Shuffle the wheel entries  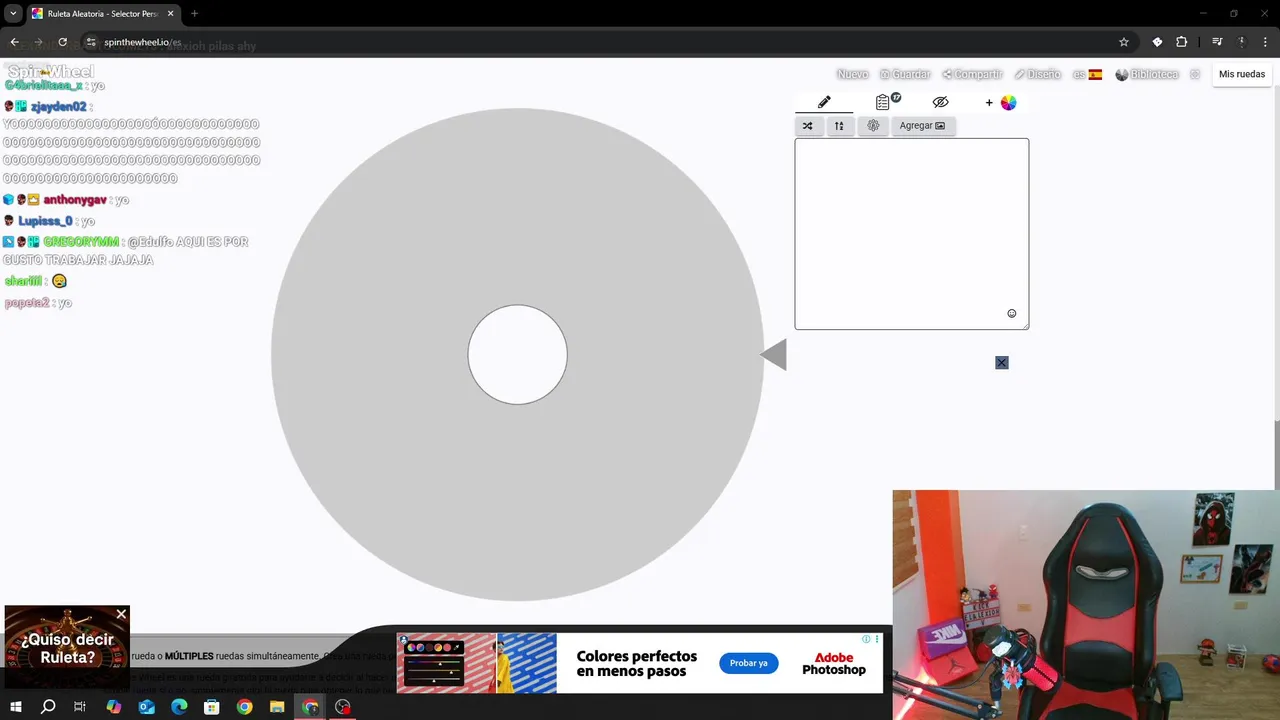807,126
